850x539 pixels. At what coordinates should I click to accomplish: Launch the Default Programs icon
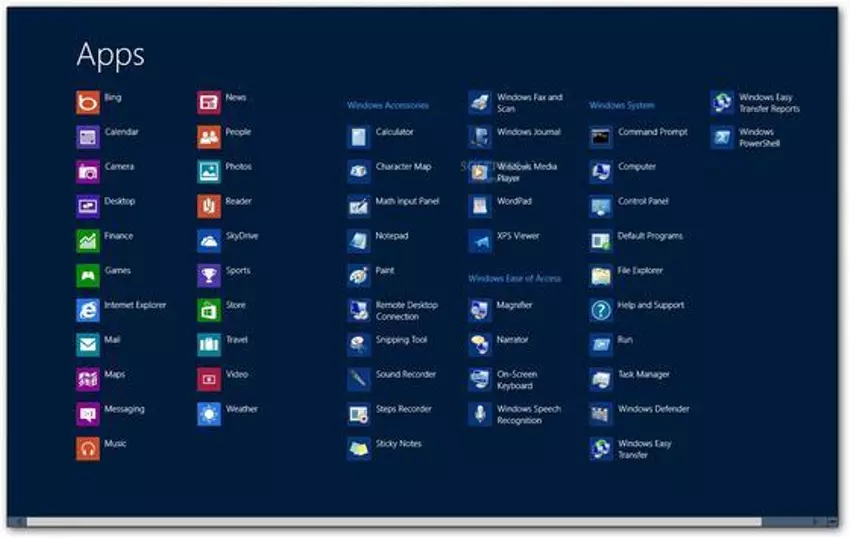pos(601,241)
